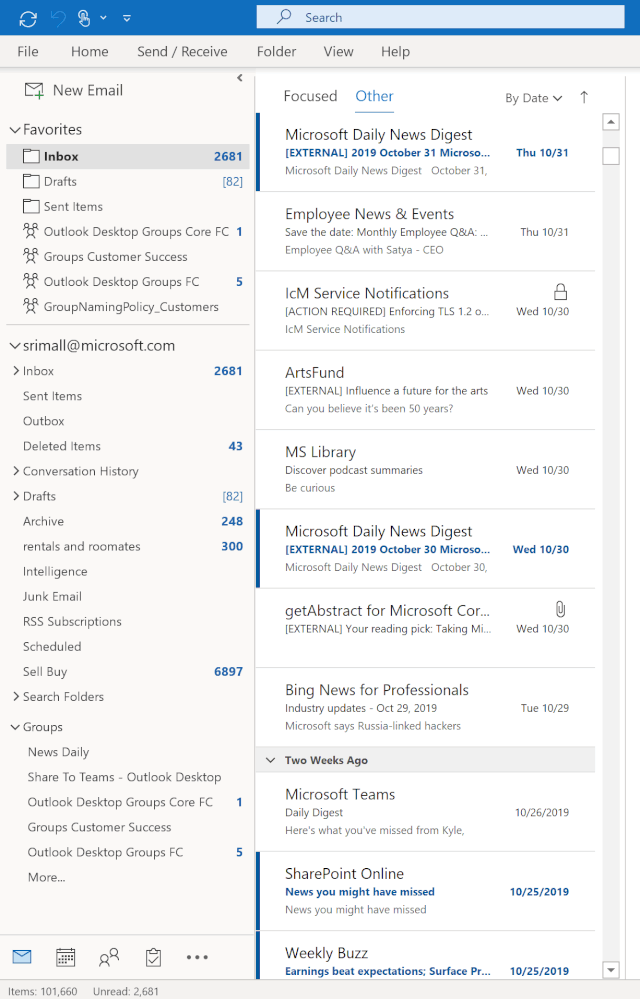Image resolution: width=640 pixels, height=999 pixels.
Task: Click the Undo arrow icon
Action: coord(58,18)
